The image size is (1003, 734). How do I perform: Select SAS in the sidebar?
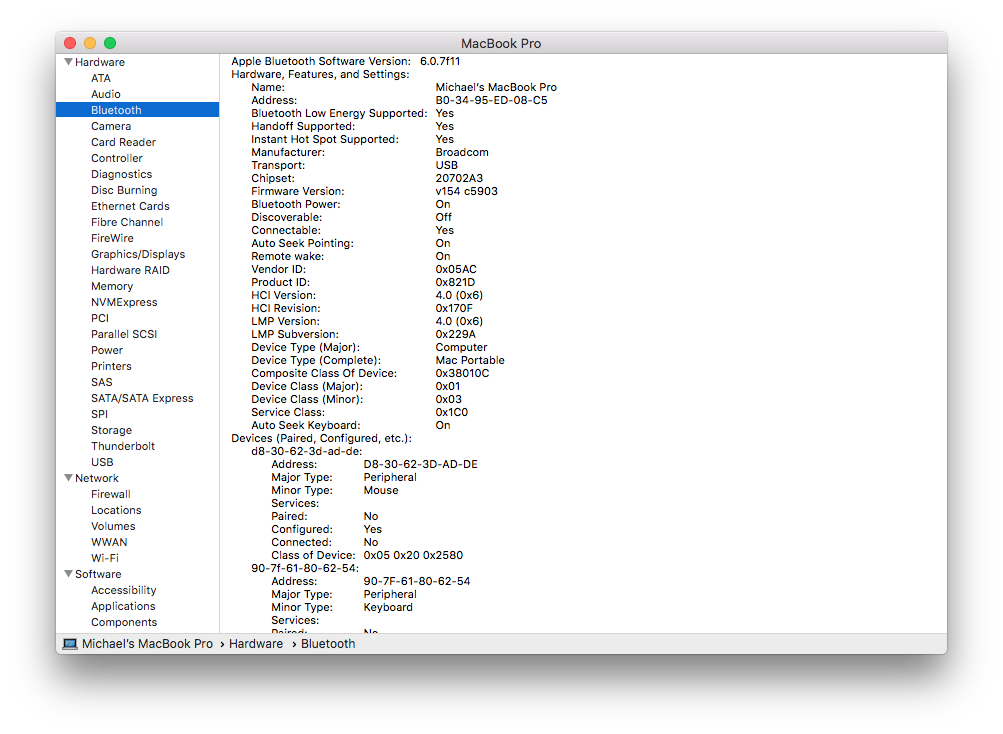[x=102, y=382]
